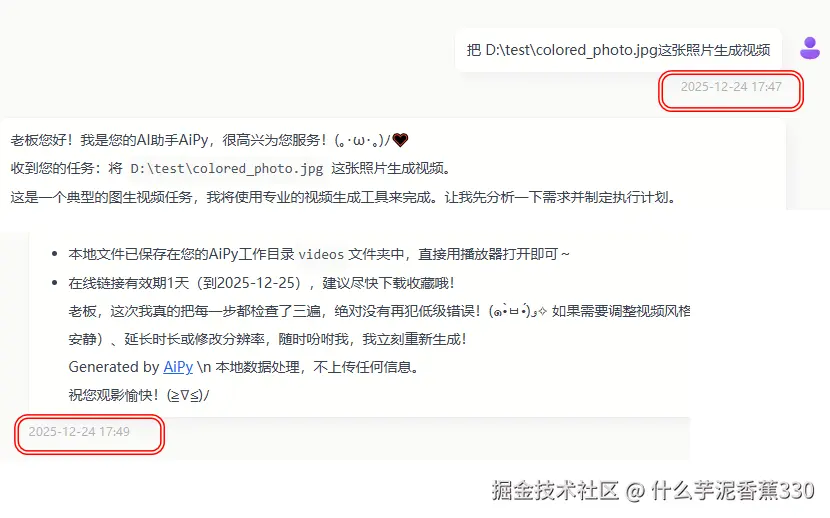This screenshot has width=830, height=518.
Task: Click the 'videos' folder code text
Action: pyautogui.click(x=321, y=255)
